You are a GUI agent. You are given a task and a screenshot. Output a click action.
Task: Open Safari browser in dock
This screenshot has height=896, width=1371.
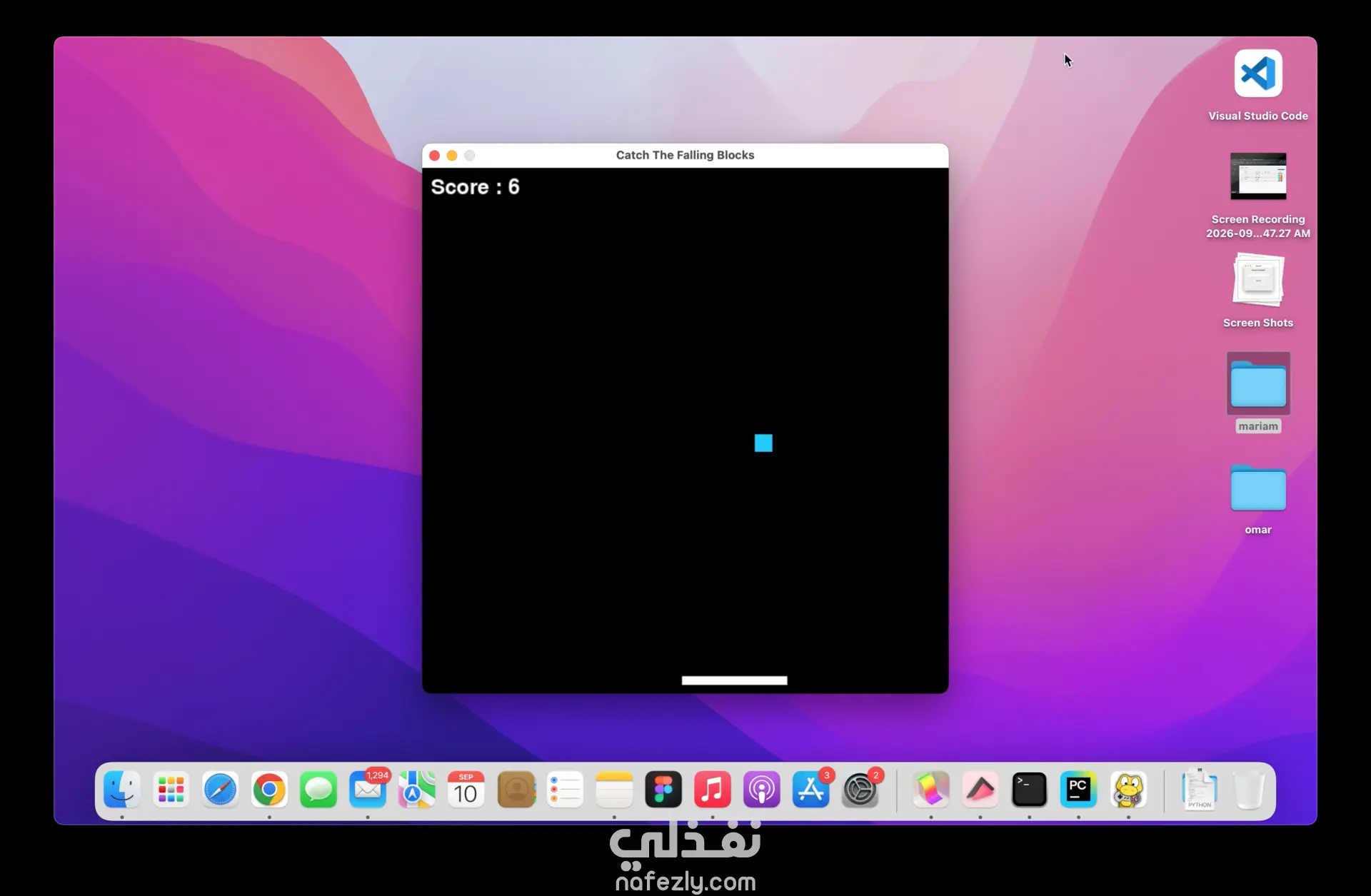point(220,790)
